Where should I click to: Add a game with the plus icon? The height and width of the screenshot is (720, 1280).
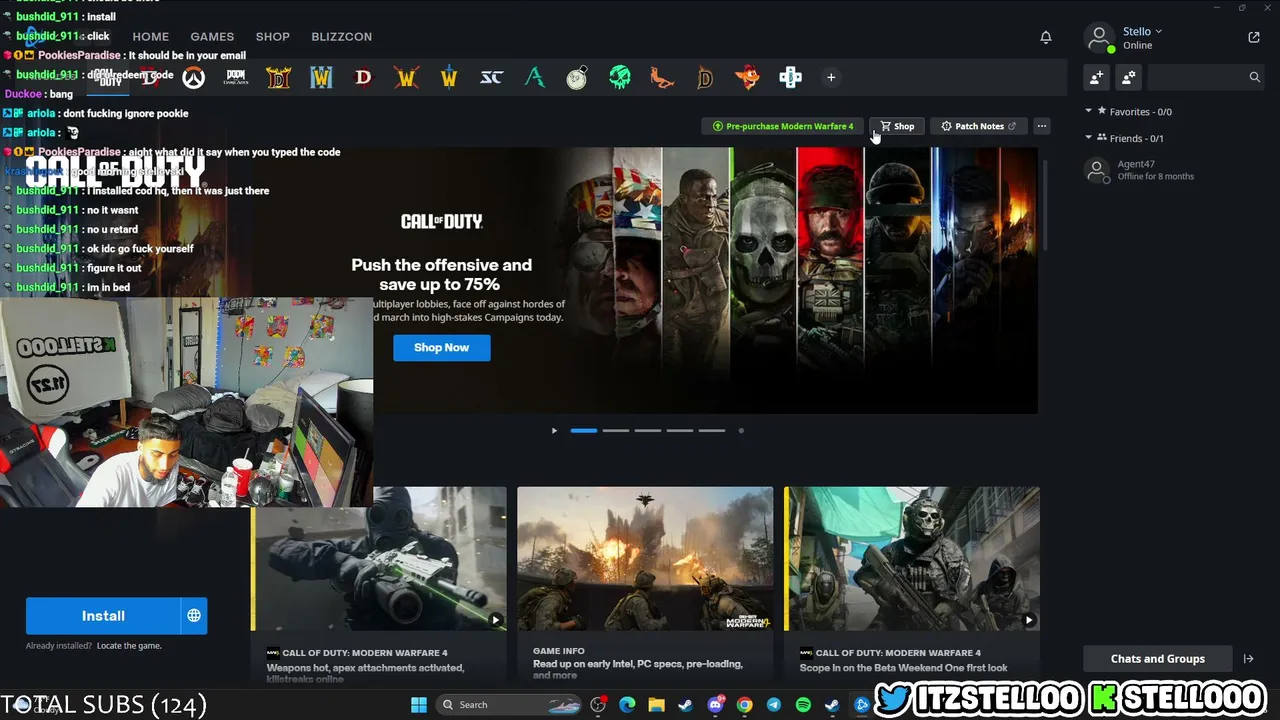pos(831,77)
